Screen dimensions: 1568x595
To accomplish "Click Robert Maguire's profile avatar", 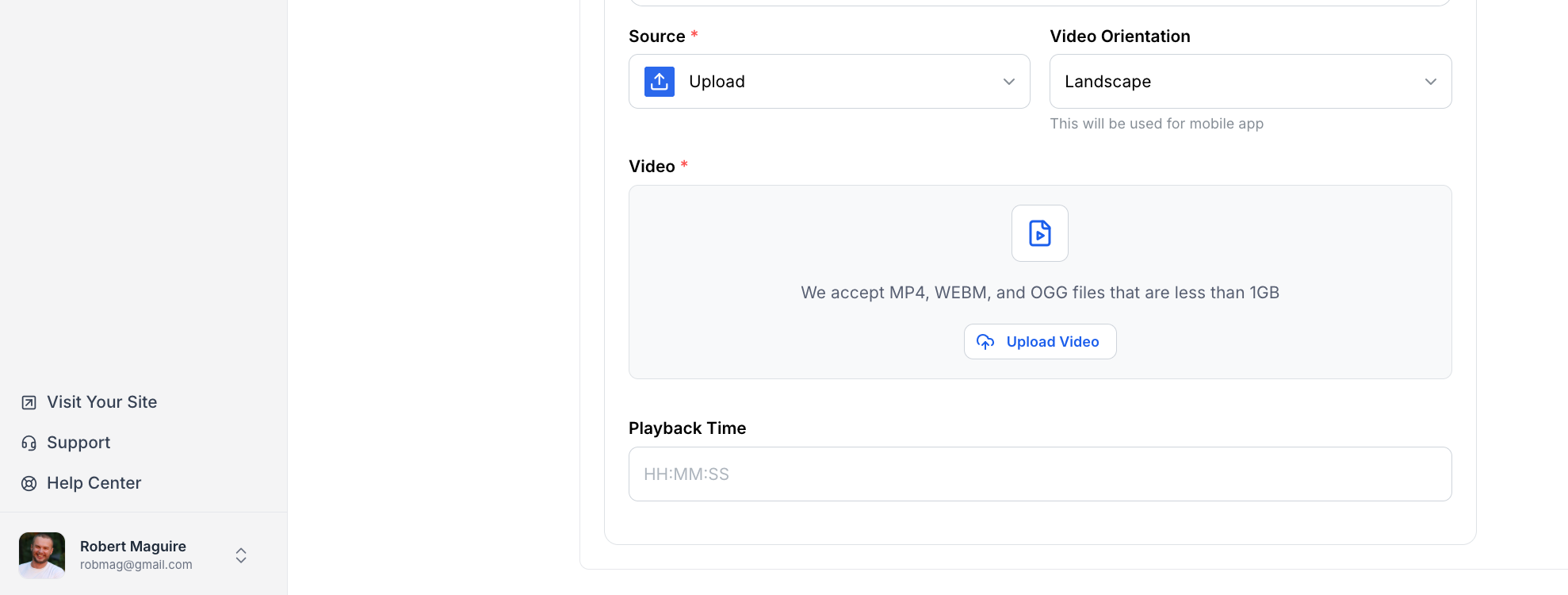I will (x=42, y=555).
